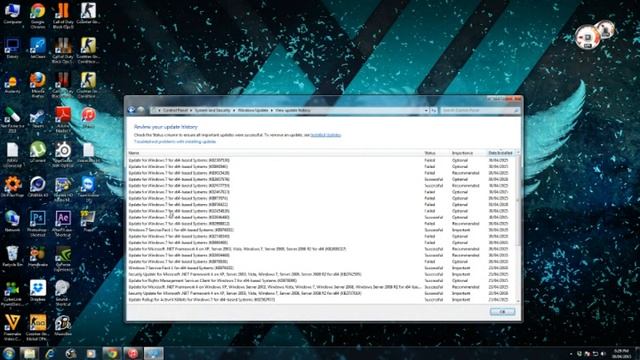Switch to Chrome in taskbar
The height and width of the screenshot is (360, 640).
tap(112, 353)
